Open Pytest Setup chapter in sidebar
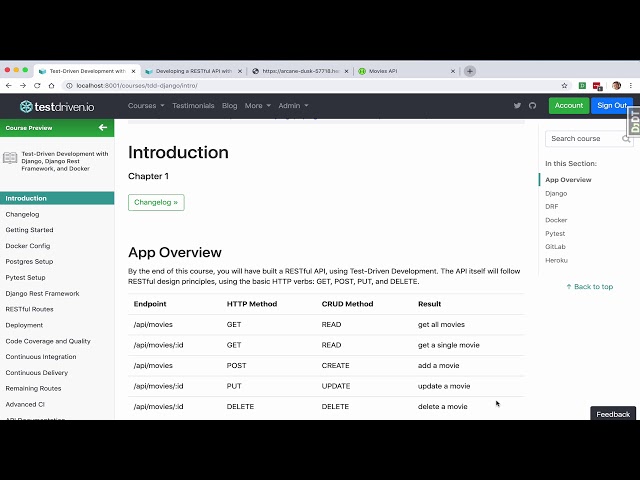This screenshot has height=480, width=640. [x=25, y=278]
